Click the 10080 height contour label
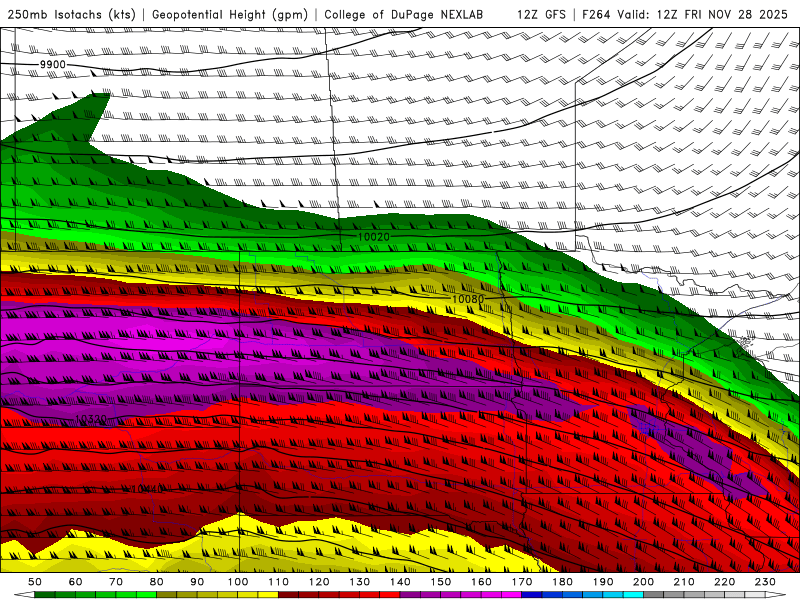This screenshot has width=800, height=600. [467, 299]
